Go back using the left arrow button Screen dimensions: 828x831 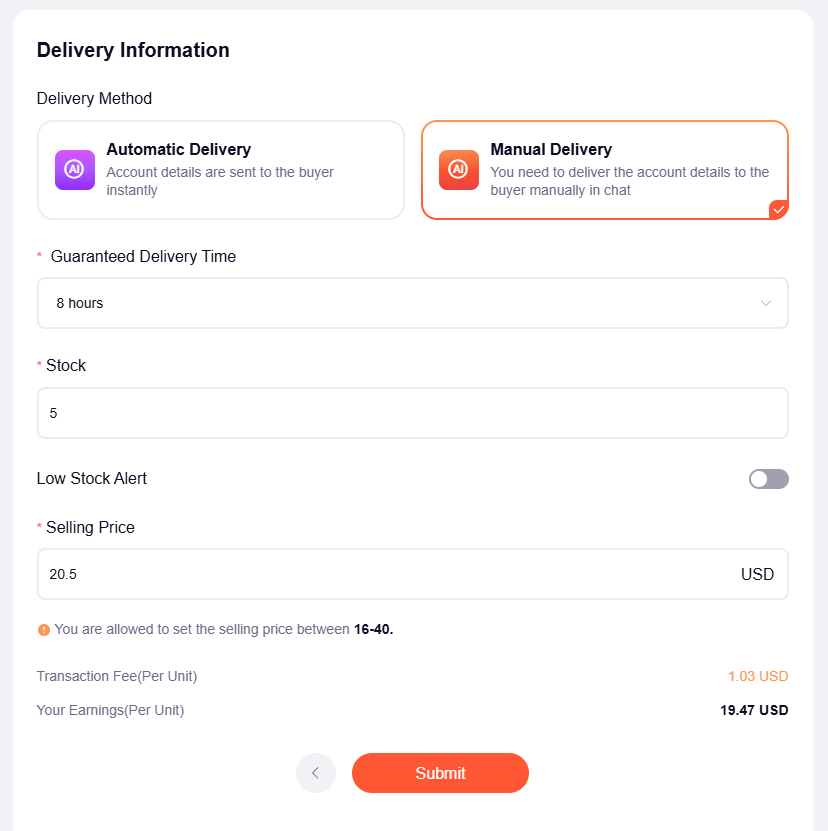click(316, 773)
